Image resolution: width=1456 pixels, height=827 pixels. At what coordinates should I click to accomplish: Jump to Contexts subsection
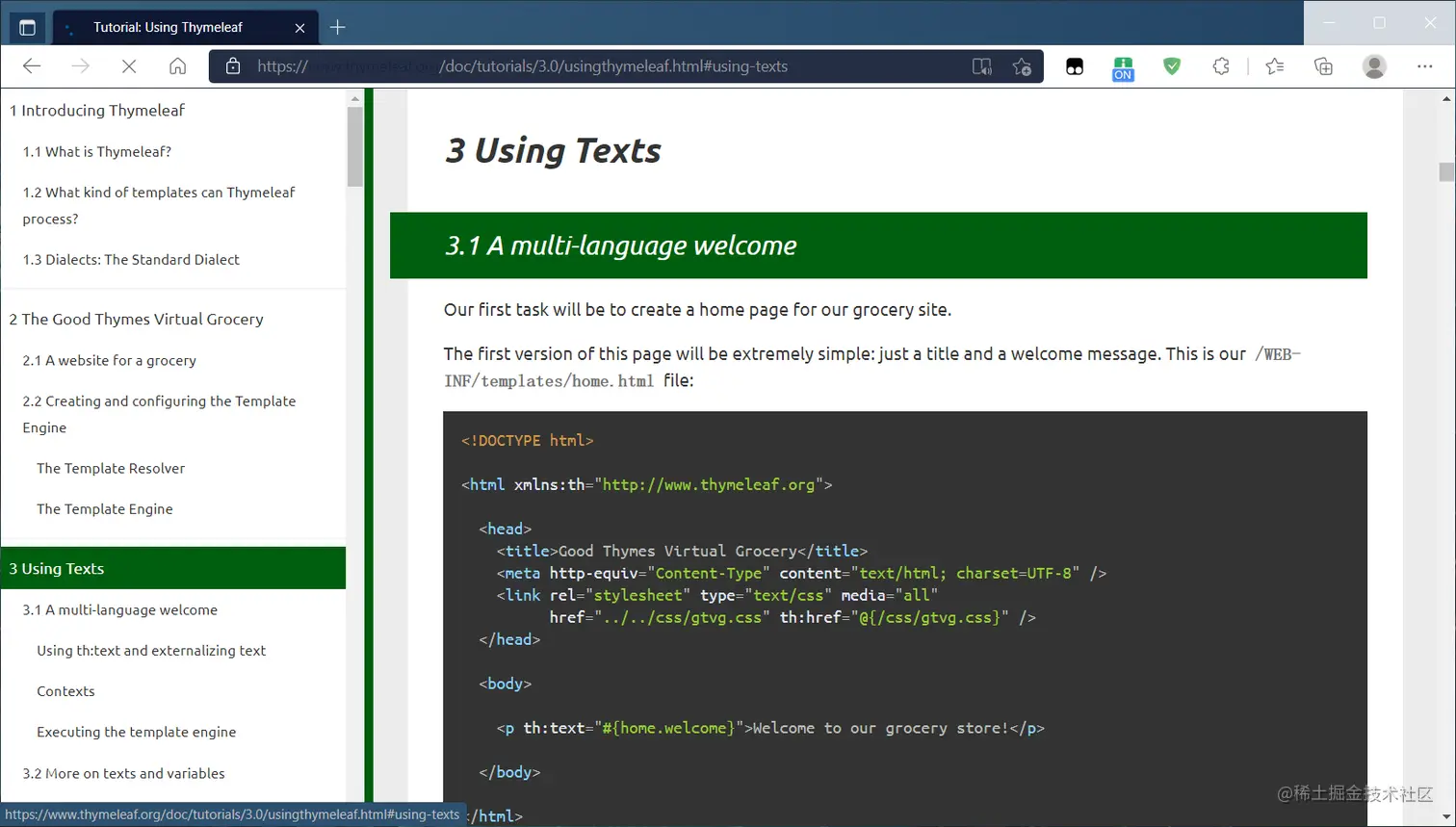[65, 691]
